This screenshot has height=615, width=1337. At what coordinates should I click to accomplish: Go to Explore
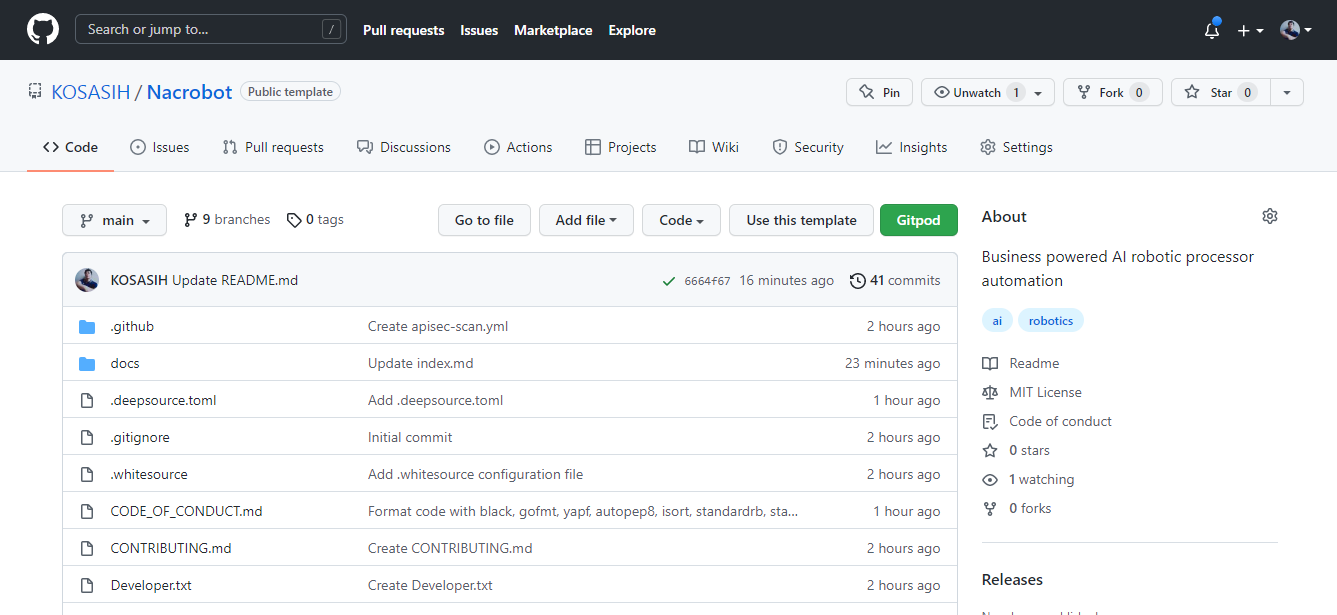click(x=632, y=30)
